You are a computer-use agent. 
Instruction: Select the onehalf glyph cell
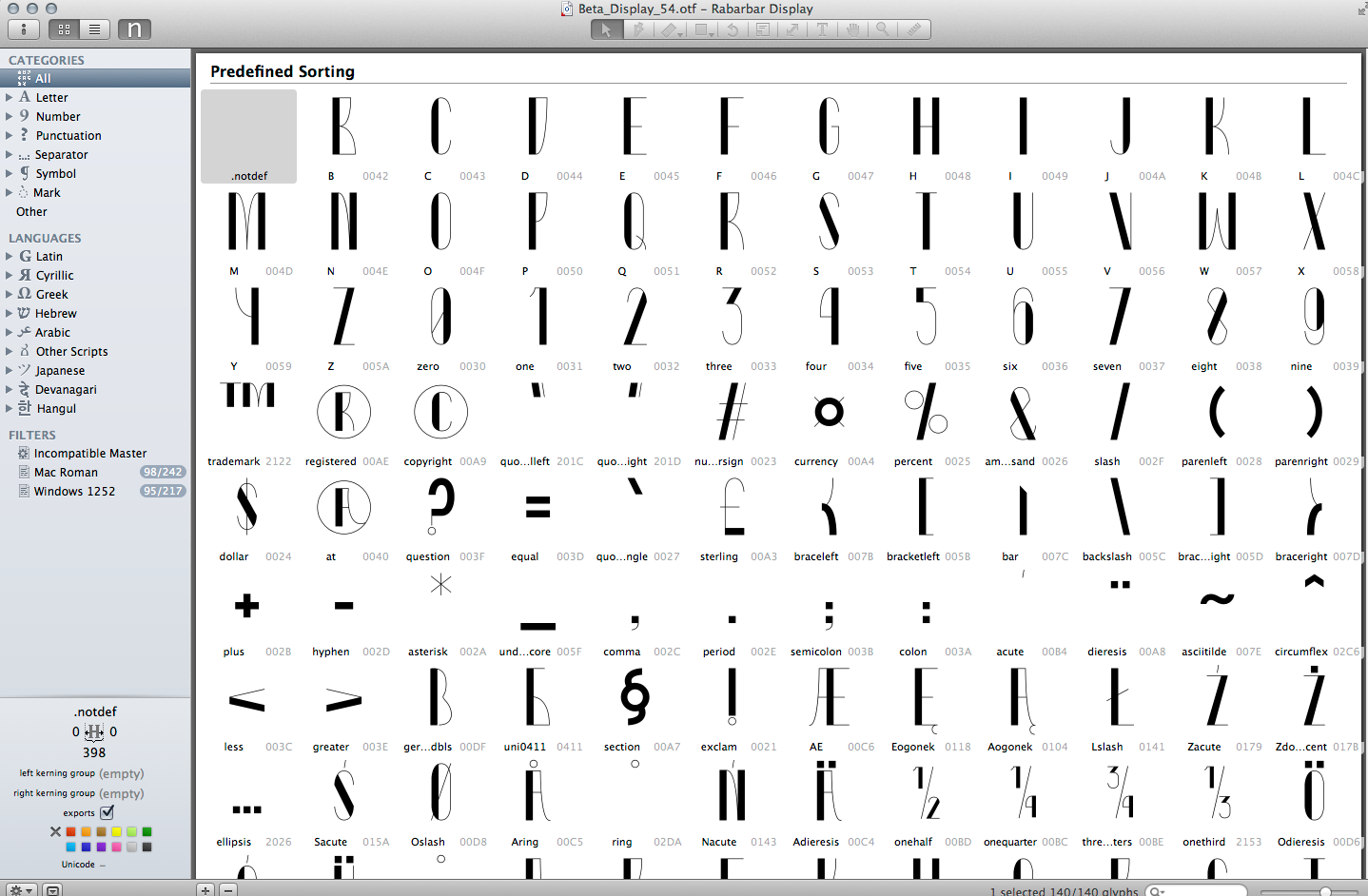[928, 802]
